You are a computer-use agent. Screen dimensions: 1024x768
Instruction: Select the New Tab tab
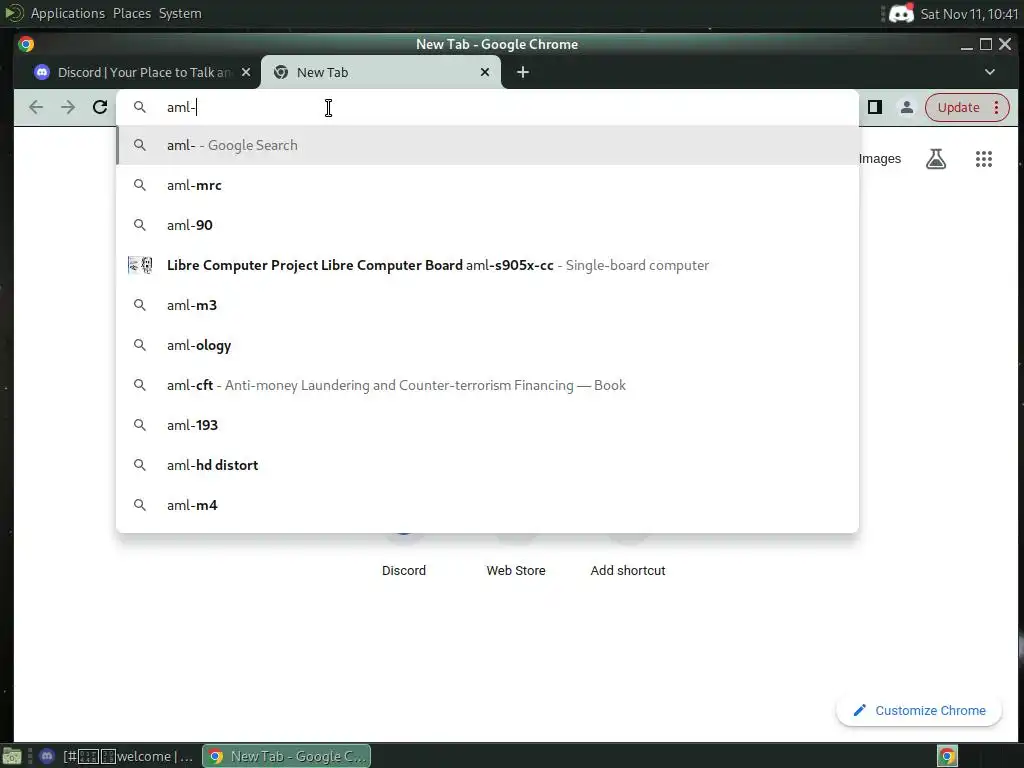click(x=381, y=72)
